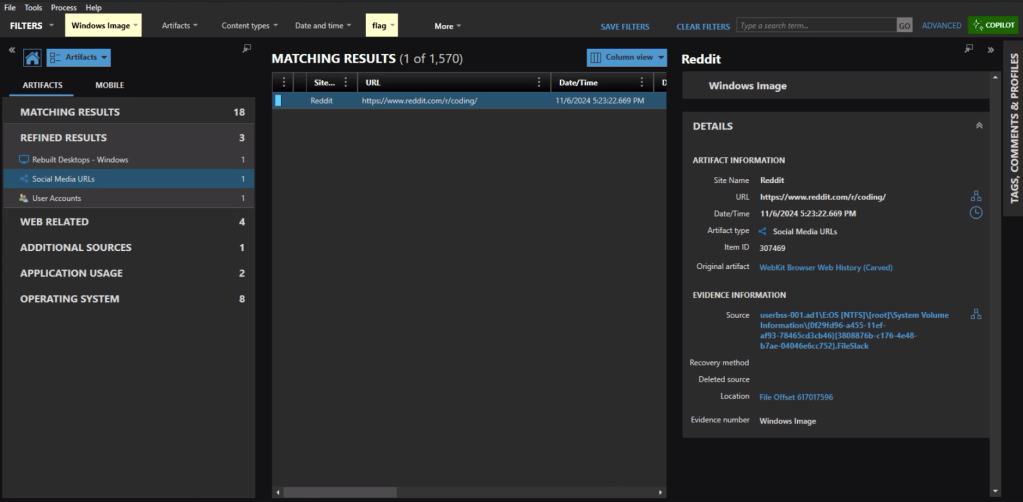Click Clear Filters
This screenshot has width=1023, height=502.
pyautogui.click(x=703, y=27)
